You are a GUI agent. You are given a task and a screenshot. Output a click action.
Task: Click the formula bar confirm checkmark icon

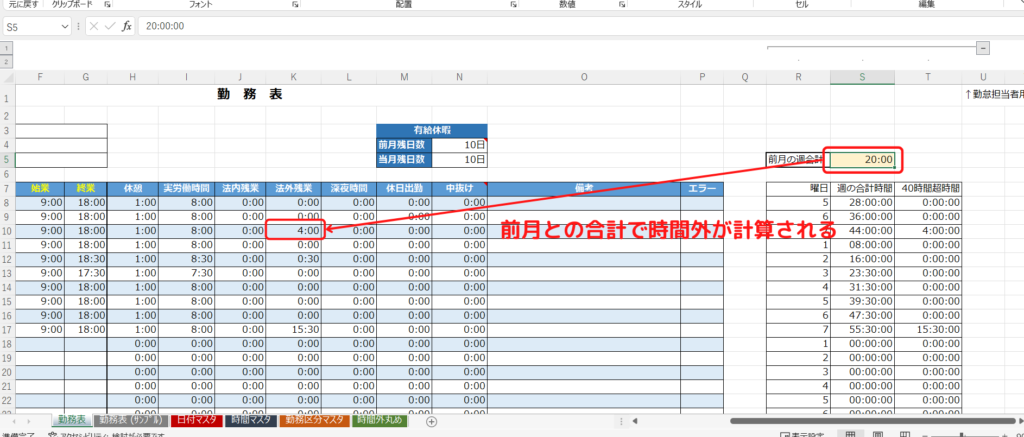(x=110, y=26)
